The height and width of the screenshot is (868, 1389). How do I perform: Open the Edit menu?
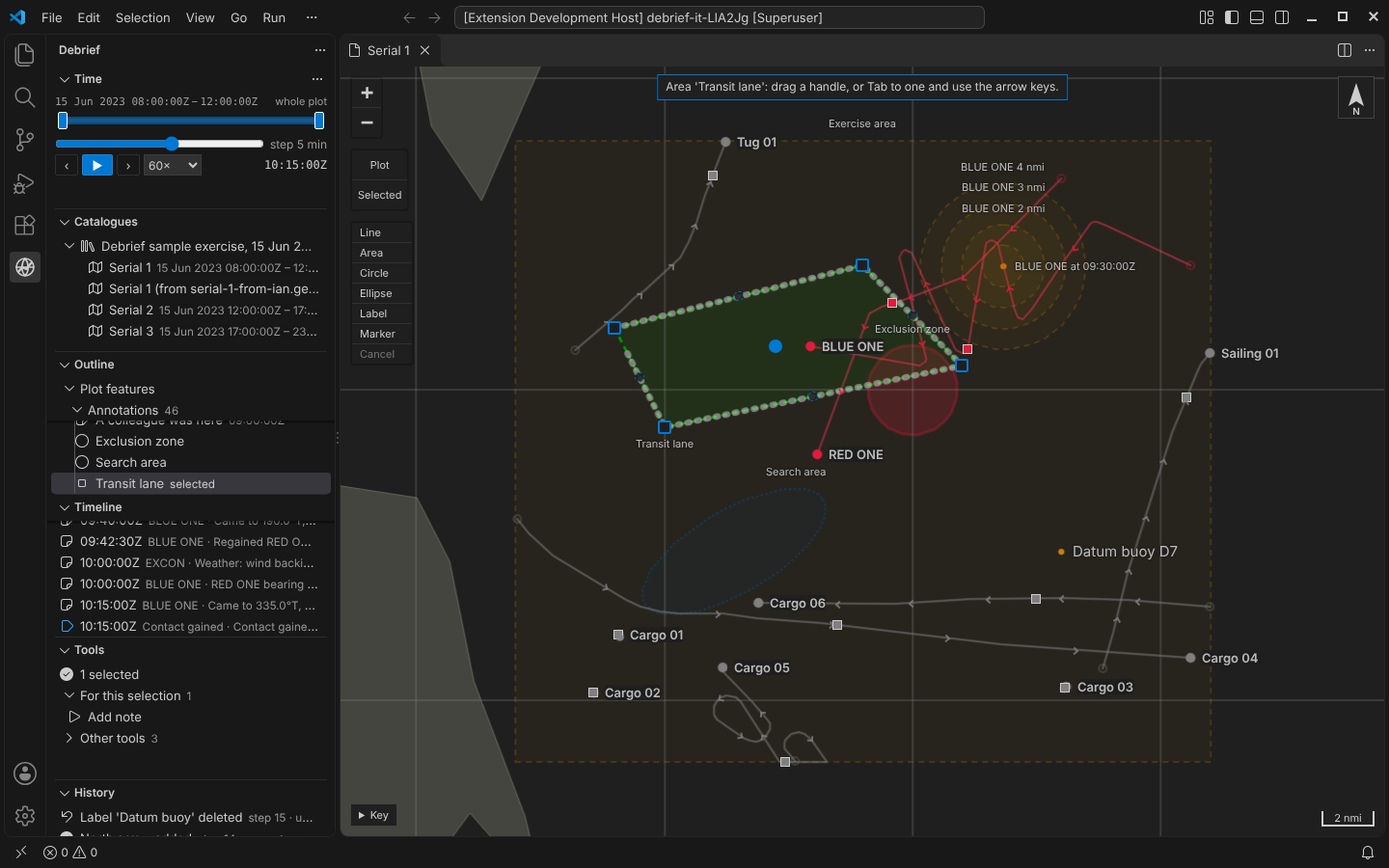pyautogui.click(x=89, y=17)
